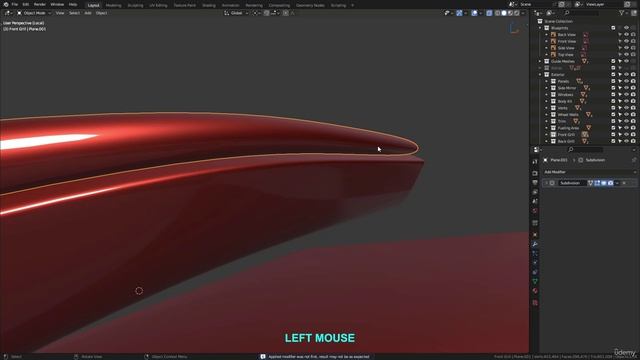Open the Object properties tab

point(535,235)
